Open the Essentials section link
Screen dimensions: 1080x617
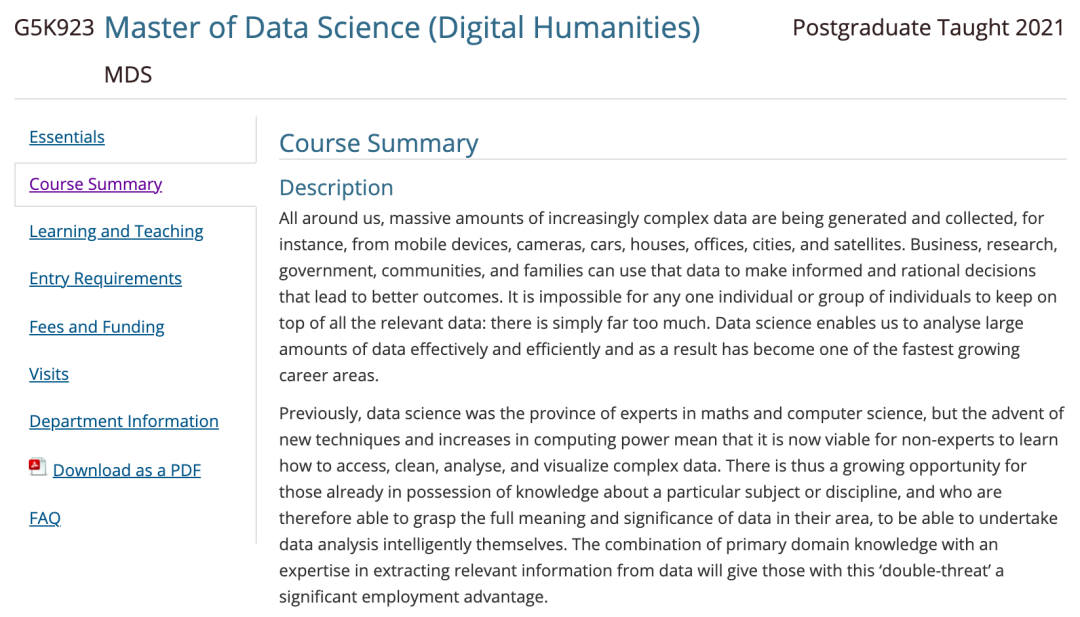tap(67, 137)
